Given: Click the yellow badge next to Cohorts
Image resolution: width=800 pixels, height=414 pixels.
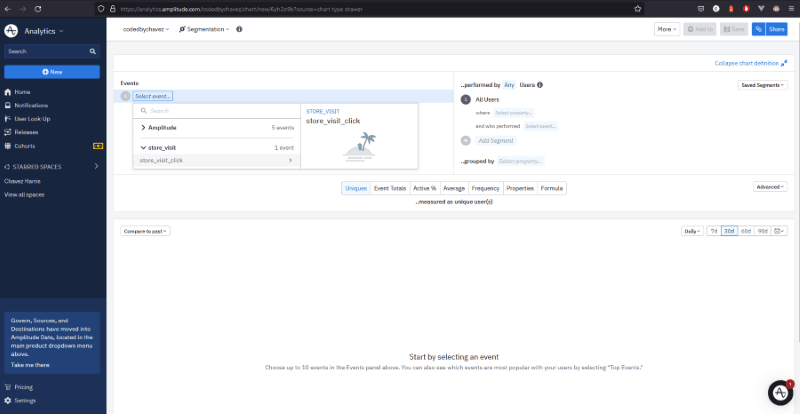Looking at the screenshot, I should pyautogui.click(x=98, y=145).
